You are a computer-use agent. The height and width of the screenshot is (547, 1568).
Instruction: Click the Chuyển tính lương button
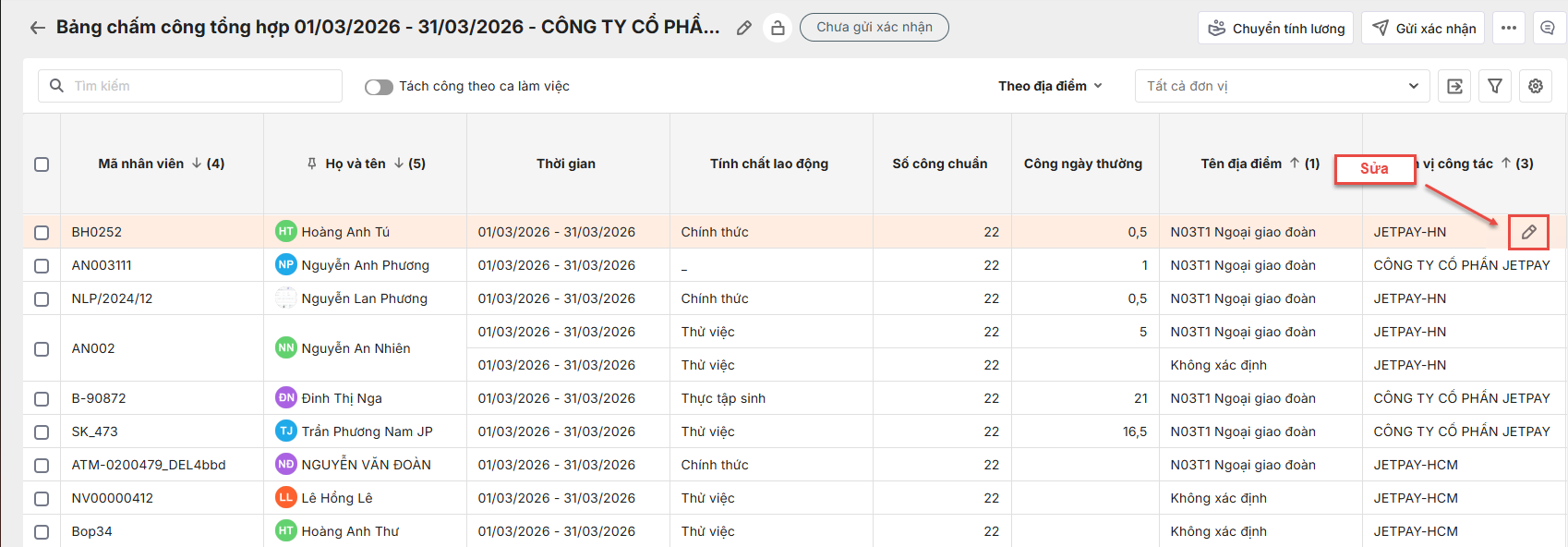click(x=1275, y=28)
